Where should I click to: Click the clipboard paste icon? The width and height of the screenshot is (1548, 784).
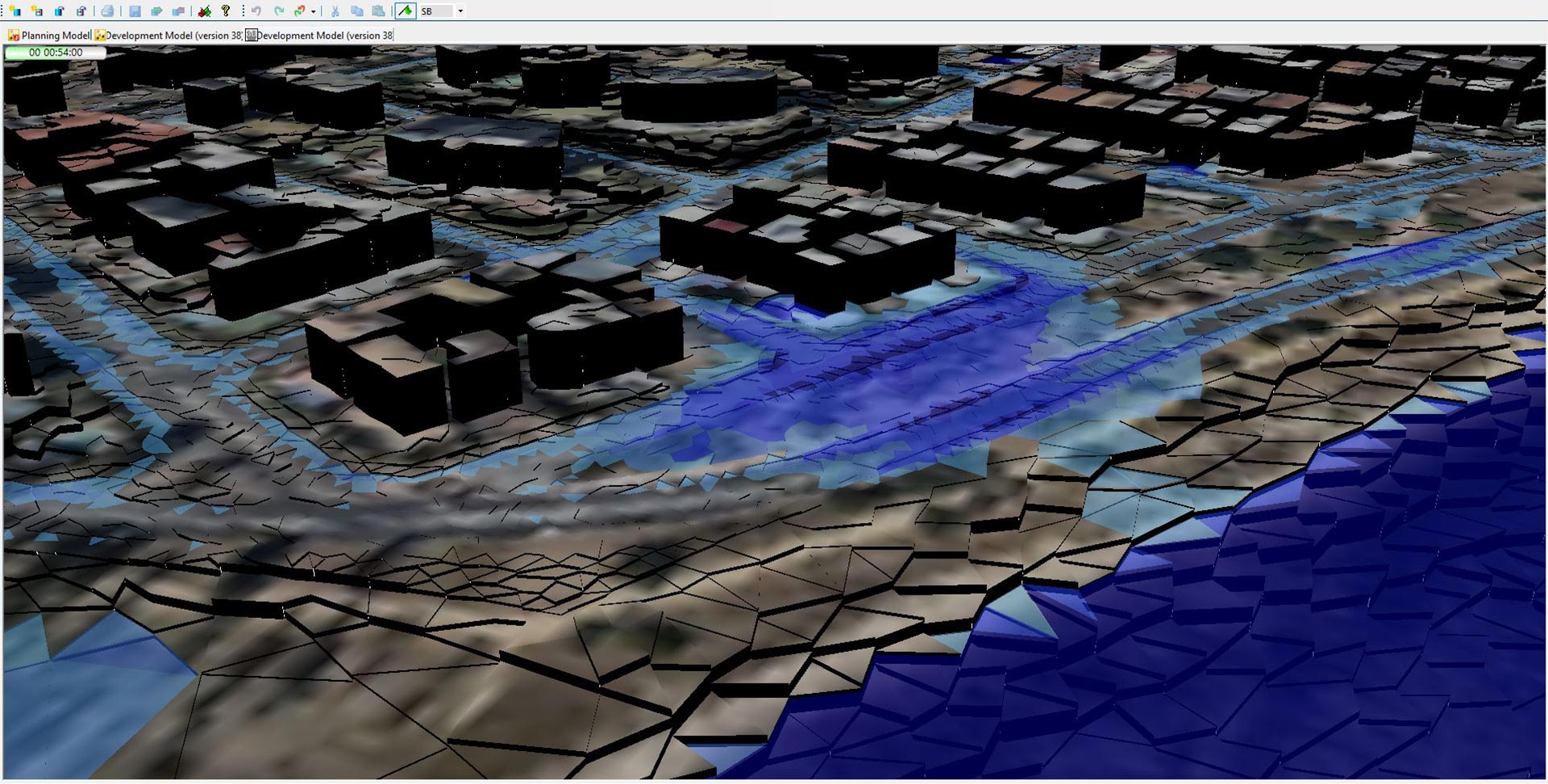coord(377,11)
